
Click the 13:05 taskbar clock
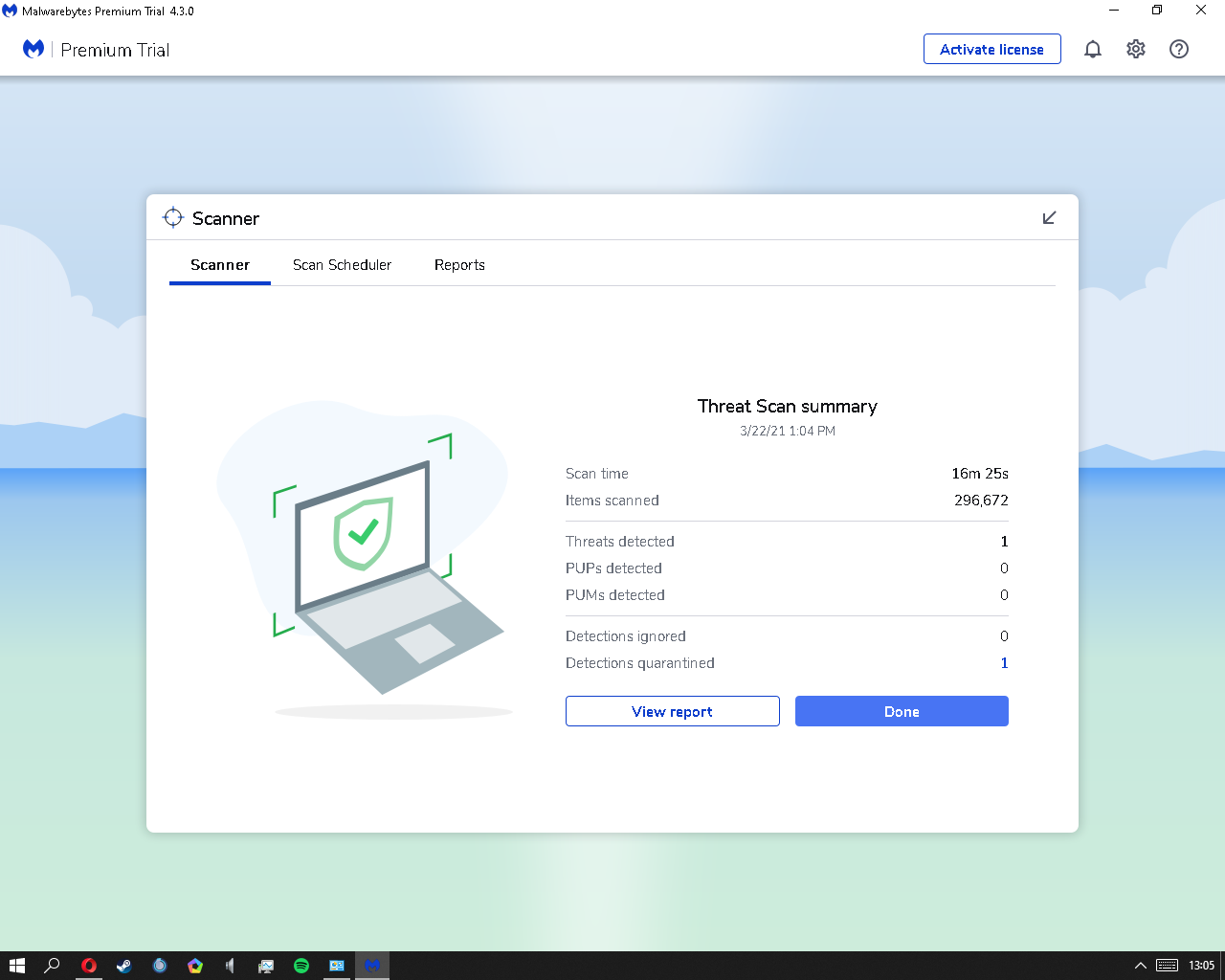coord(1201,966)
